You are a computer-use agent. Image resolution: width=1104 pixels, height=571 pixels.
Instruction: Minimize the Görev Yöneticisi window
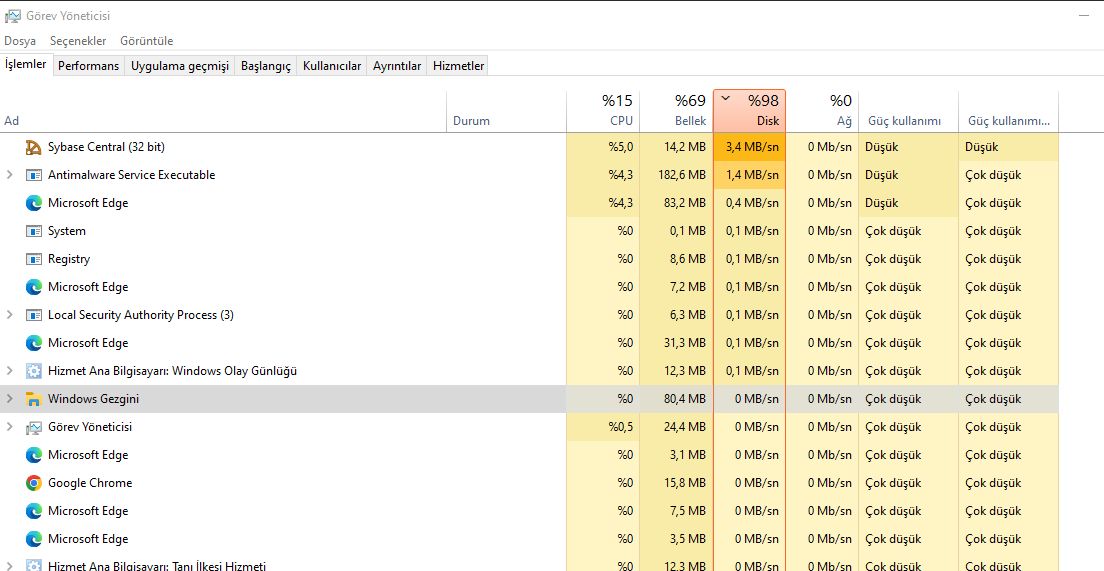click(x=1085, y=15)
